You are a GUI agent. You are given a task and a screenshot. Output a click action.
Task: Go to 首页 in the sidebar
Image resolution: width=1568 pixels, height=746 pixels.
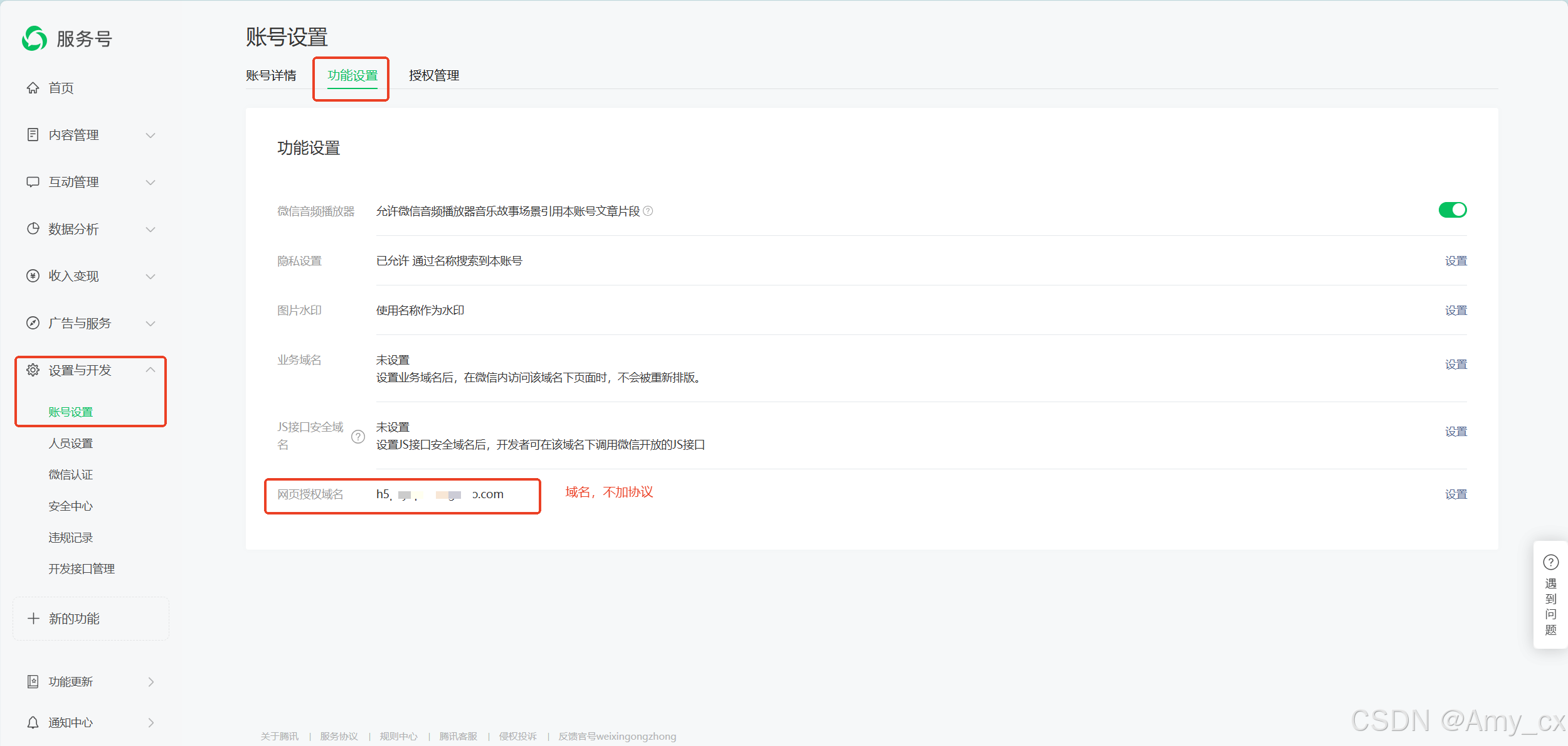coord(61,88)
